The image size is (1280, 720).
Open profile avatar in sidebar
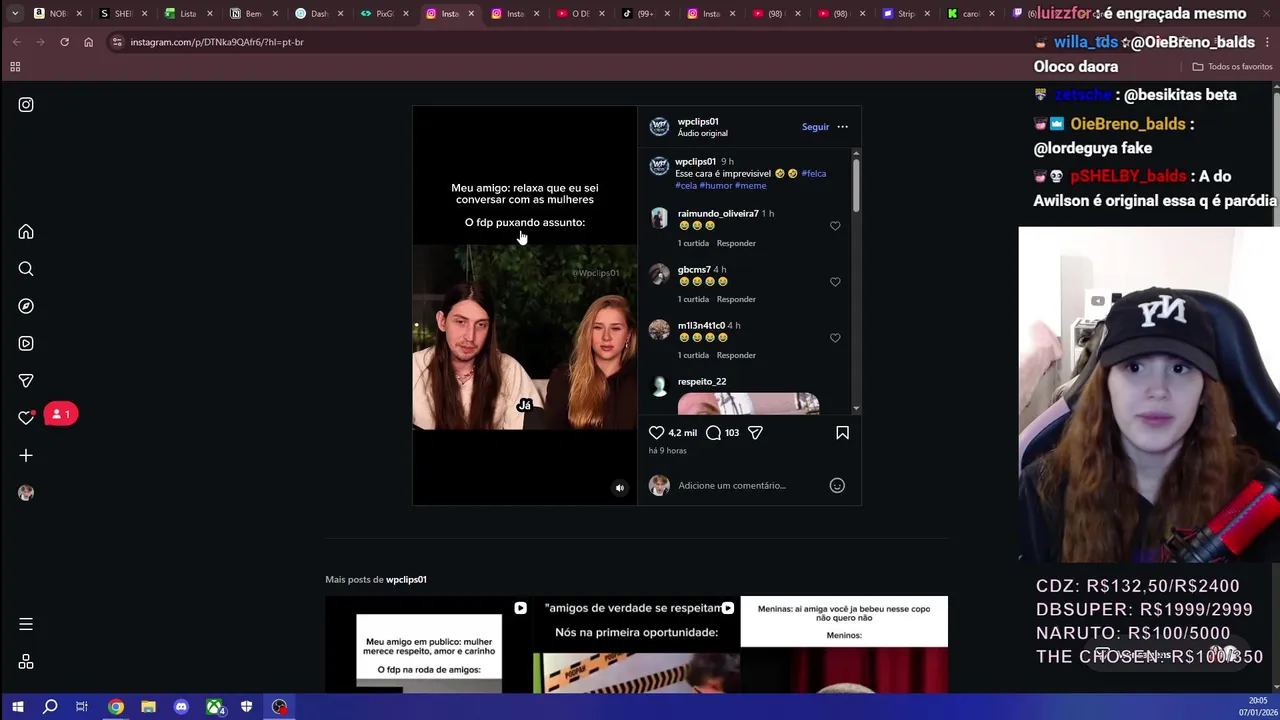[26, 493]
